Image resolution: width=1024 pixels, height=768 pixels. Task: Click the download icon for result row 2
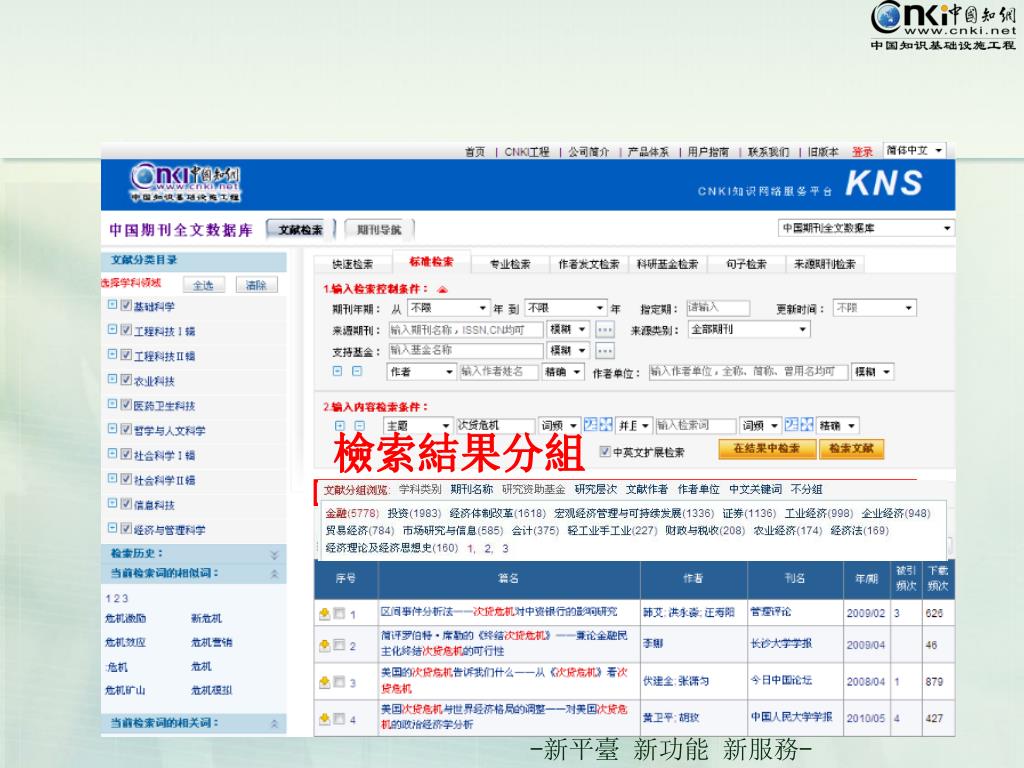(325, 645)
